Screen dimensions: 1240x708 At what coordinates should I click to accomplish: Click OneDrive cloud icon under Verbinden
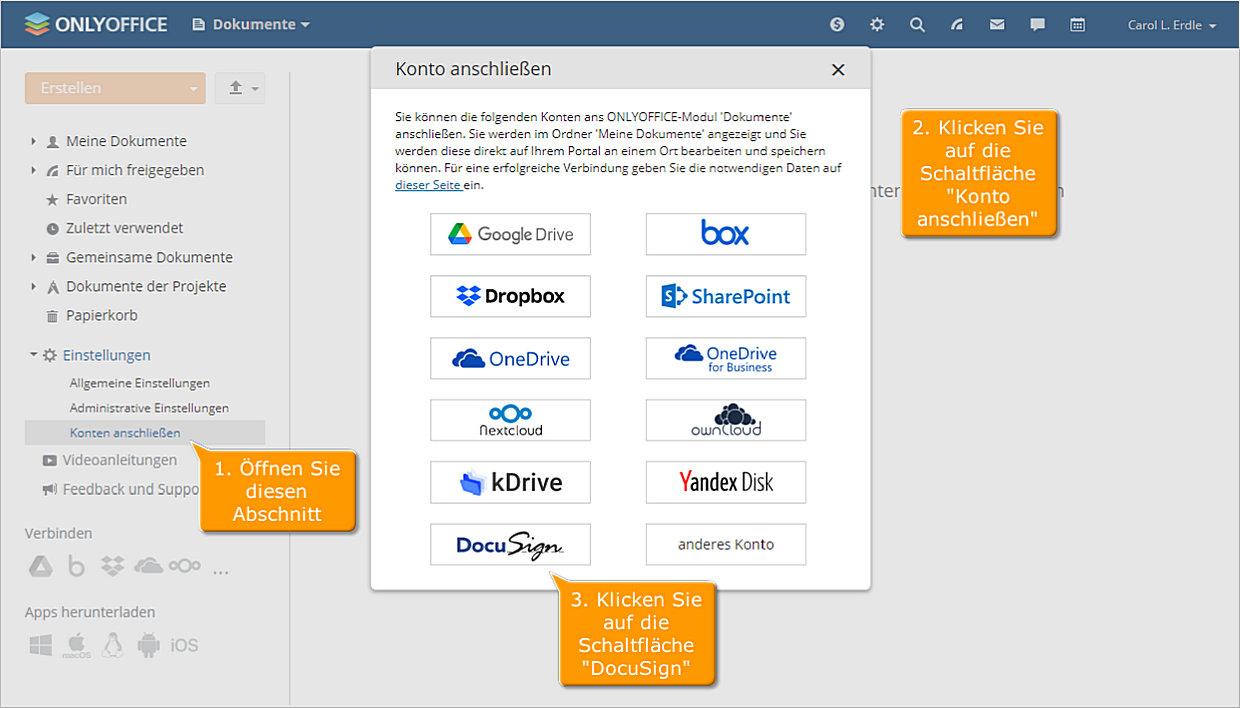[148, 567]
